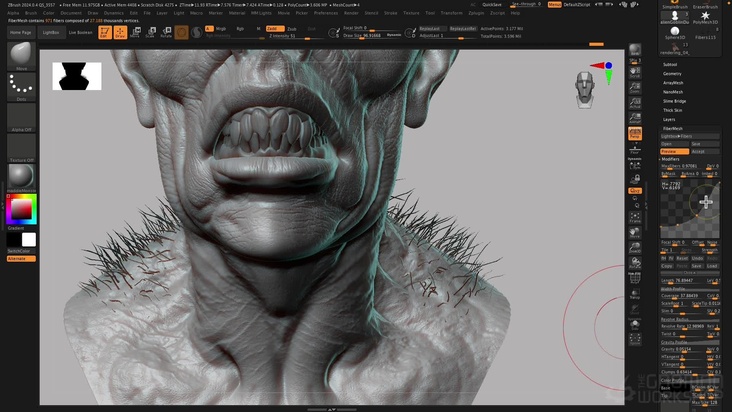
Task: Pick a color in the color picker square
Action: tap(21, 209)
